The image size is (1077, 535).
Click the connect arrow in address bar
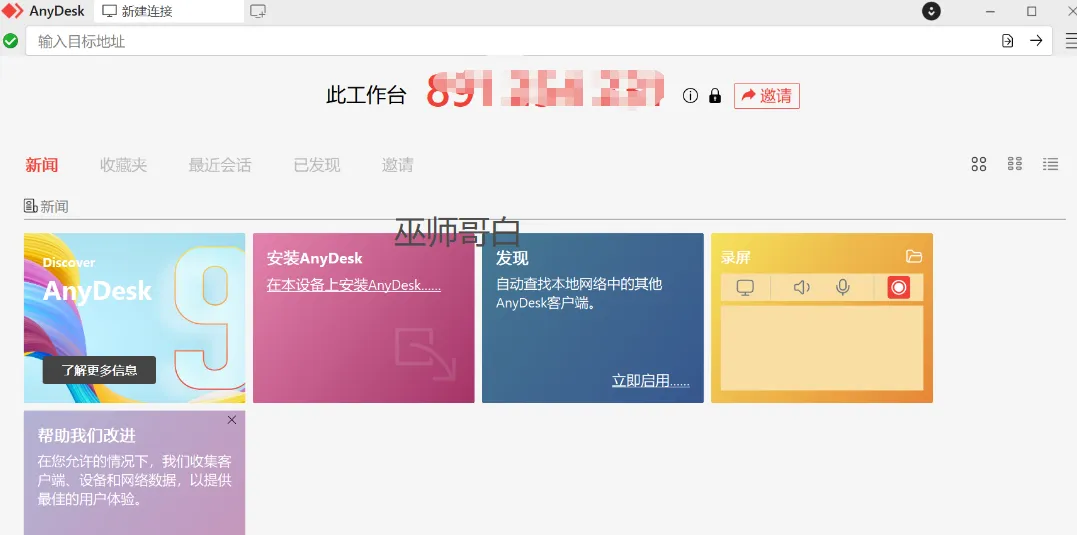(1036, 41)
